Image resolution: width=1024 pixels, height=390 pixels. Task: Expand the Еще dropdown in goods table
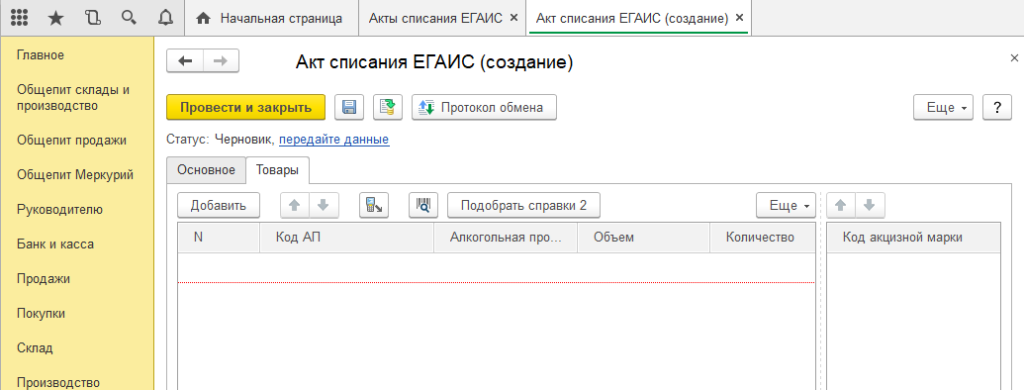pyautogui.click(x=786, y=205)
